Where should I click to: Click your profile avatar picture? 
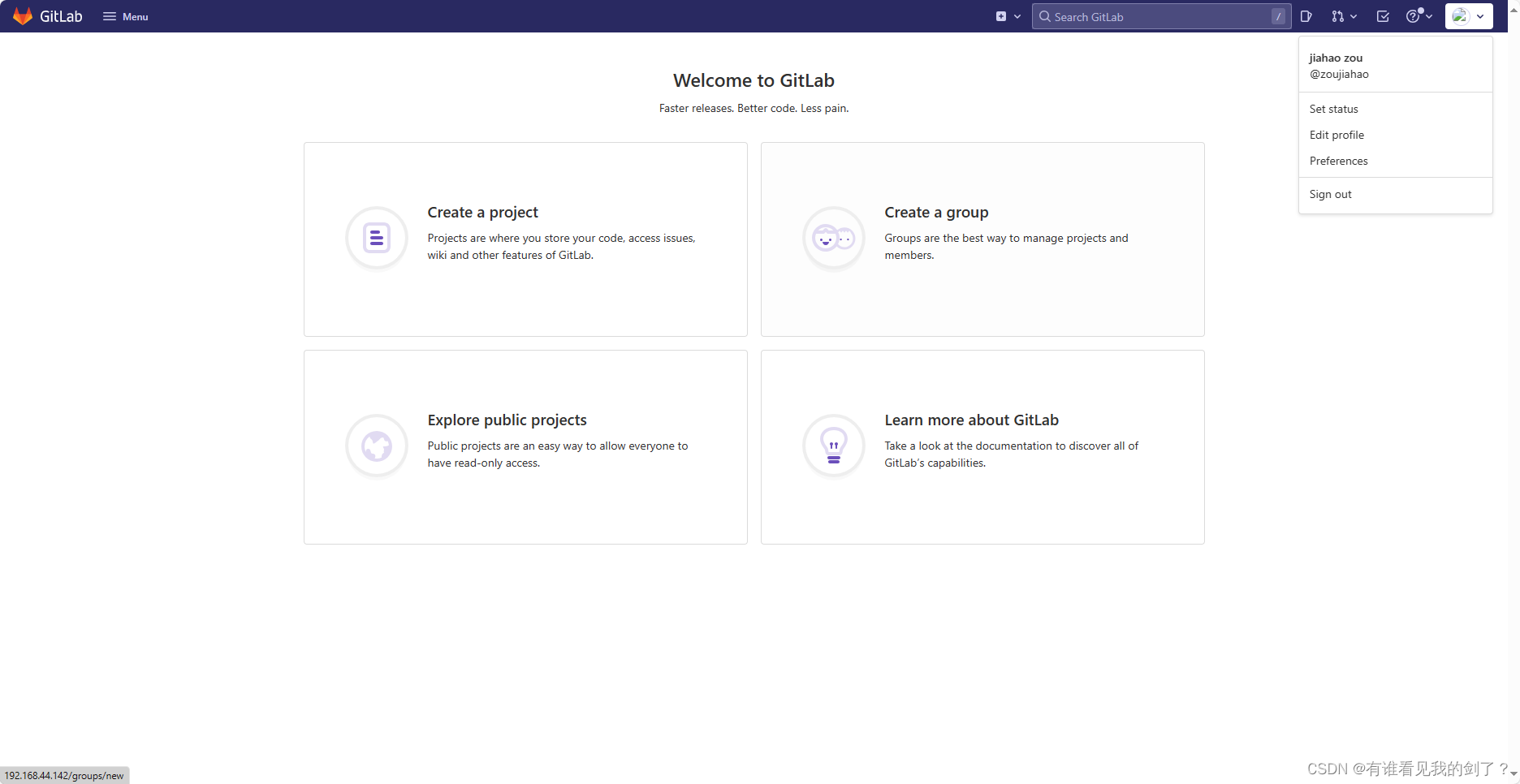pyautogui.click(x=1461, y=15)
